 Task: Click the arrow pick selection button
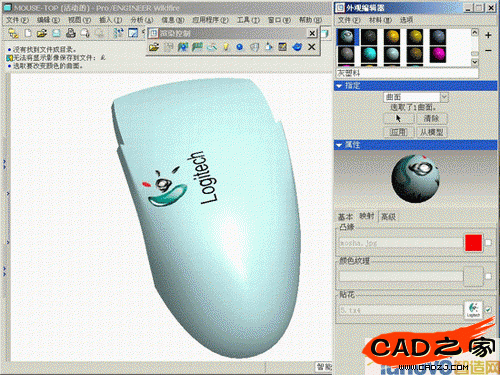[x=399, y=118]
